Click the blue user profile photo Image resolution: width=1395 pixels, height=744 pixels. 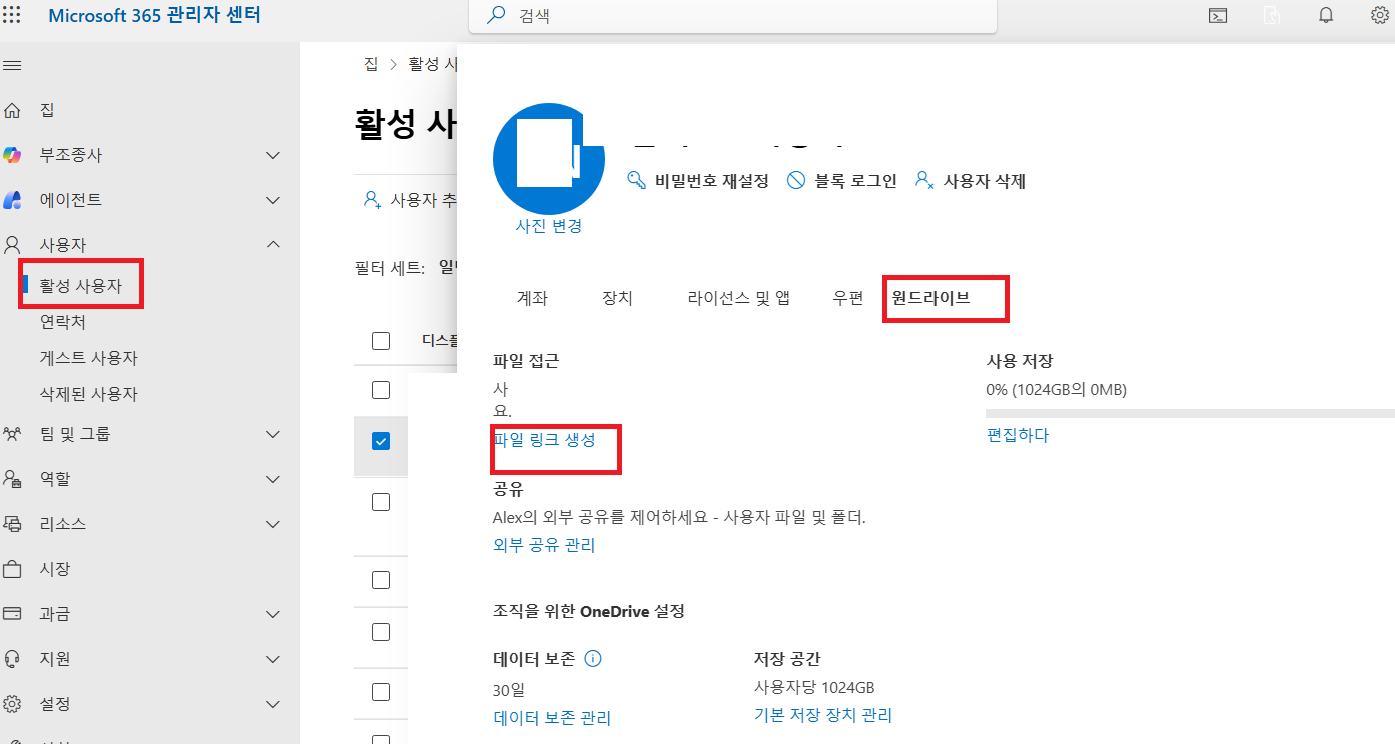point(549,158)
